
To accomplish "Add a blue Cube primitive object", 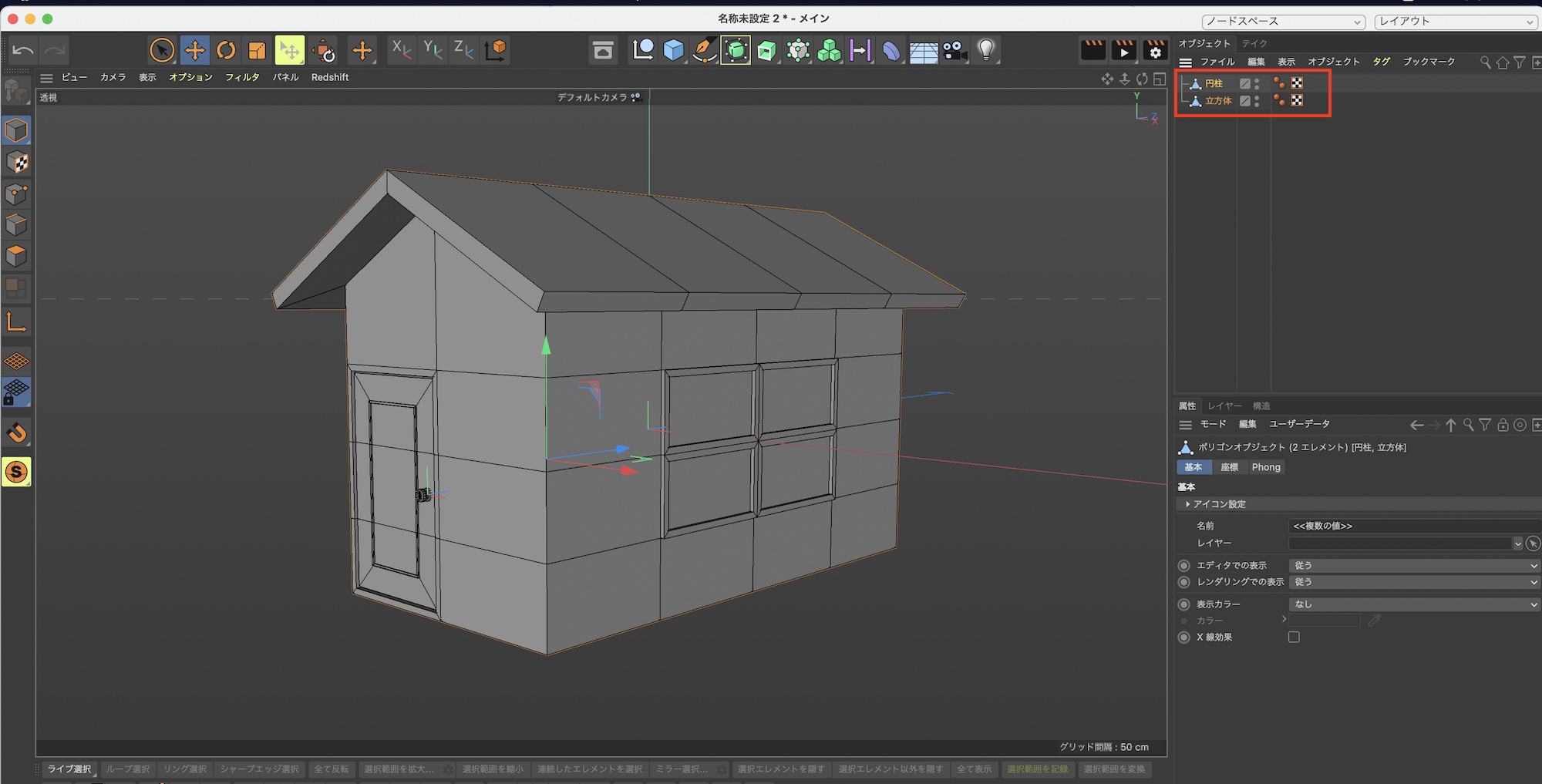I will click(673, 51).
